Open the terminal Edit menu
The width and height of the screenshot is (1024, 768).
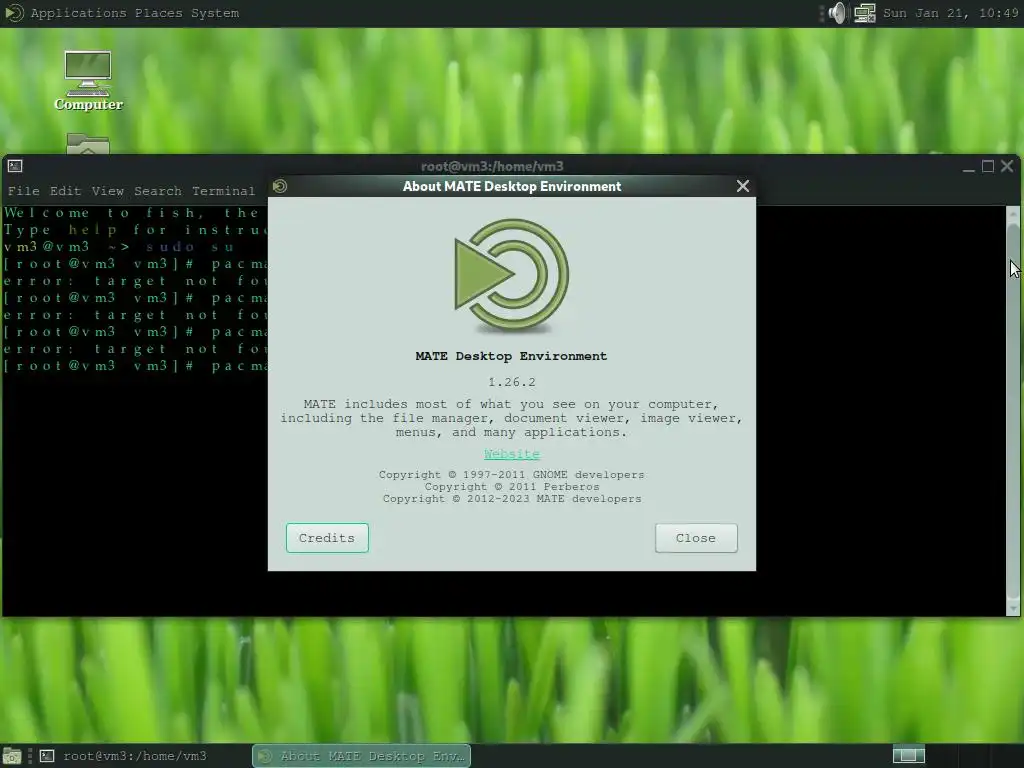tap(65, 191)
